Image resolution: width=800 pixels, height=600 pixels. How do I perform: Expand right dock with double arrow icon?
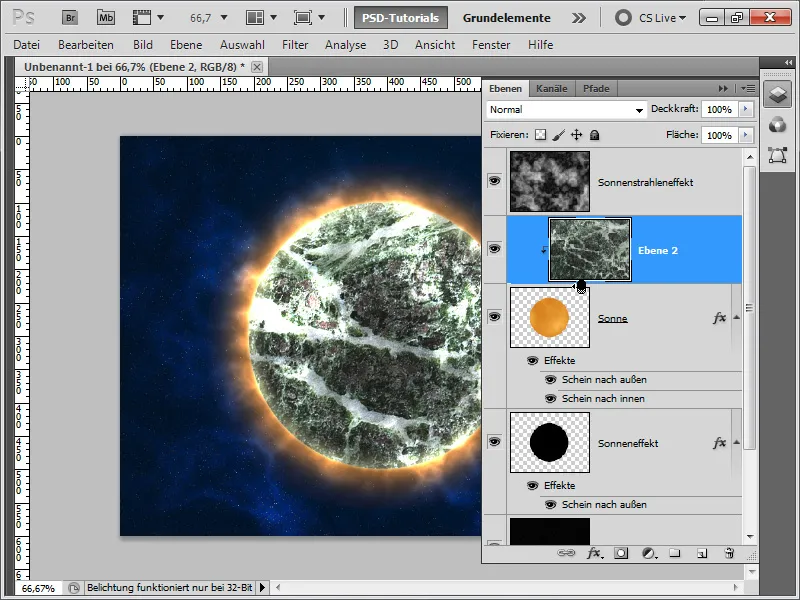[789, 62]
